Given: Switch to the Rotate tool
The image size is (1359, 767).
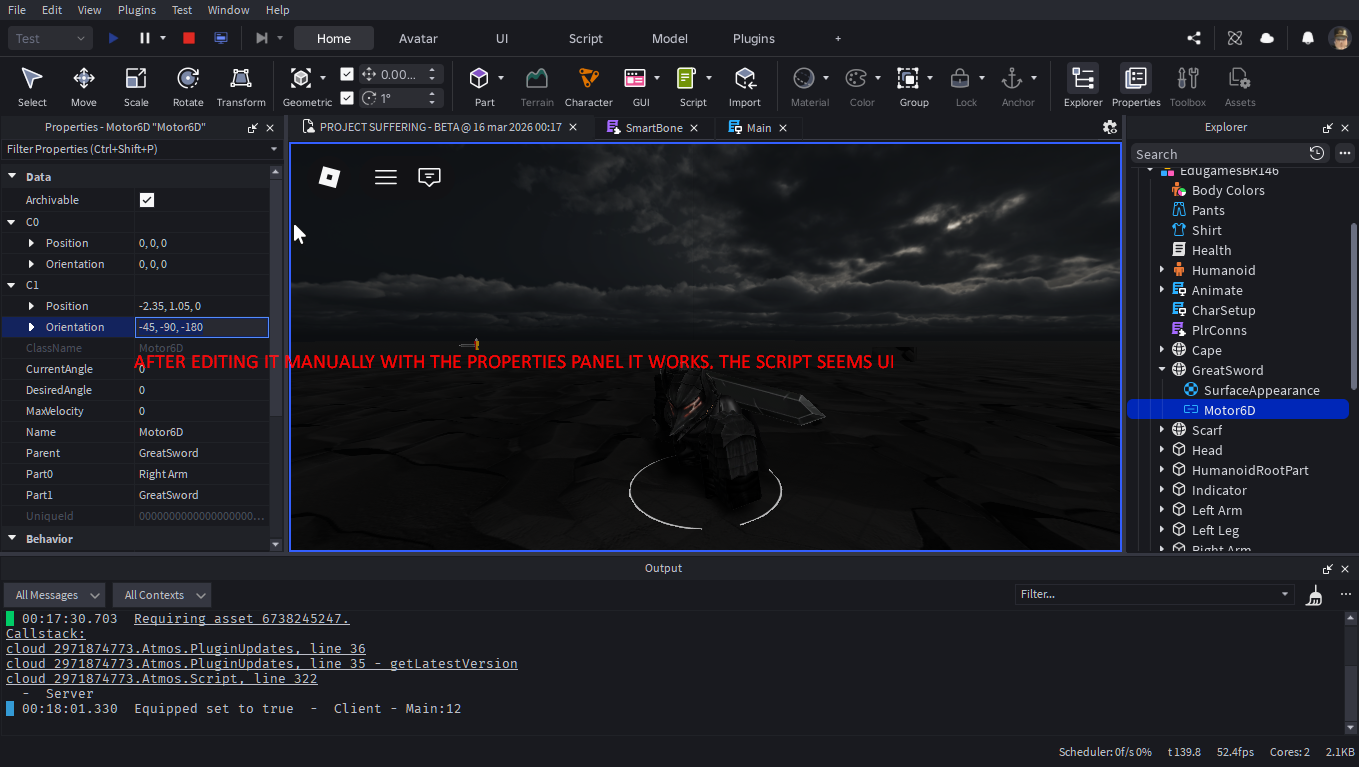Looking at the screenshot, I should [188, 87].
